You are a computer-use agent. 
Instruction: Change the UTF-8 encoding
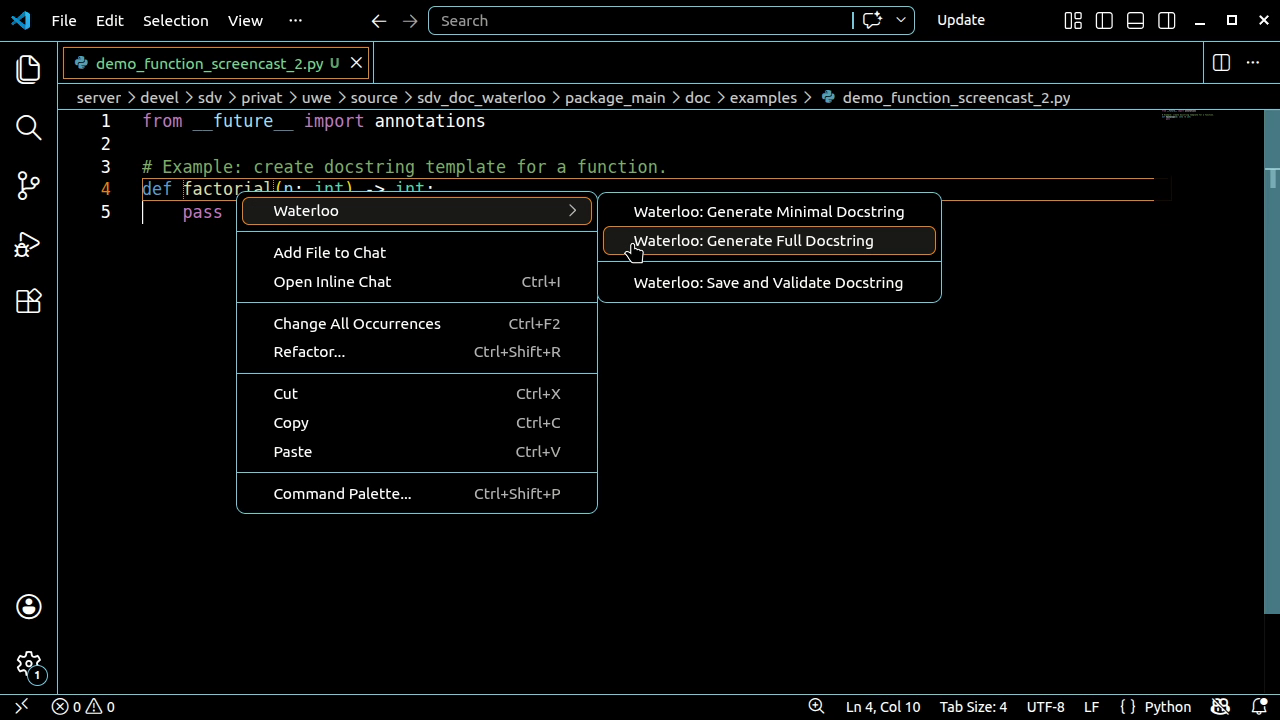(1045, 706)
